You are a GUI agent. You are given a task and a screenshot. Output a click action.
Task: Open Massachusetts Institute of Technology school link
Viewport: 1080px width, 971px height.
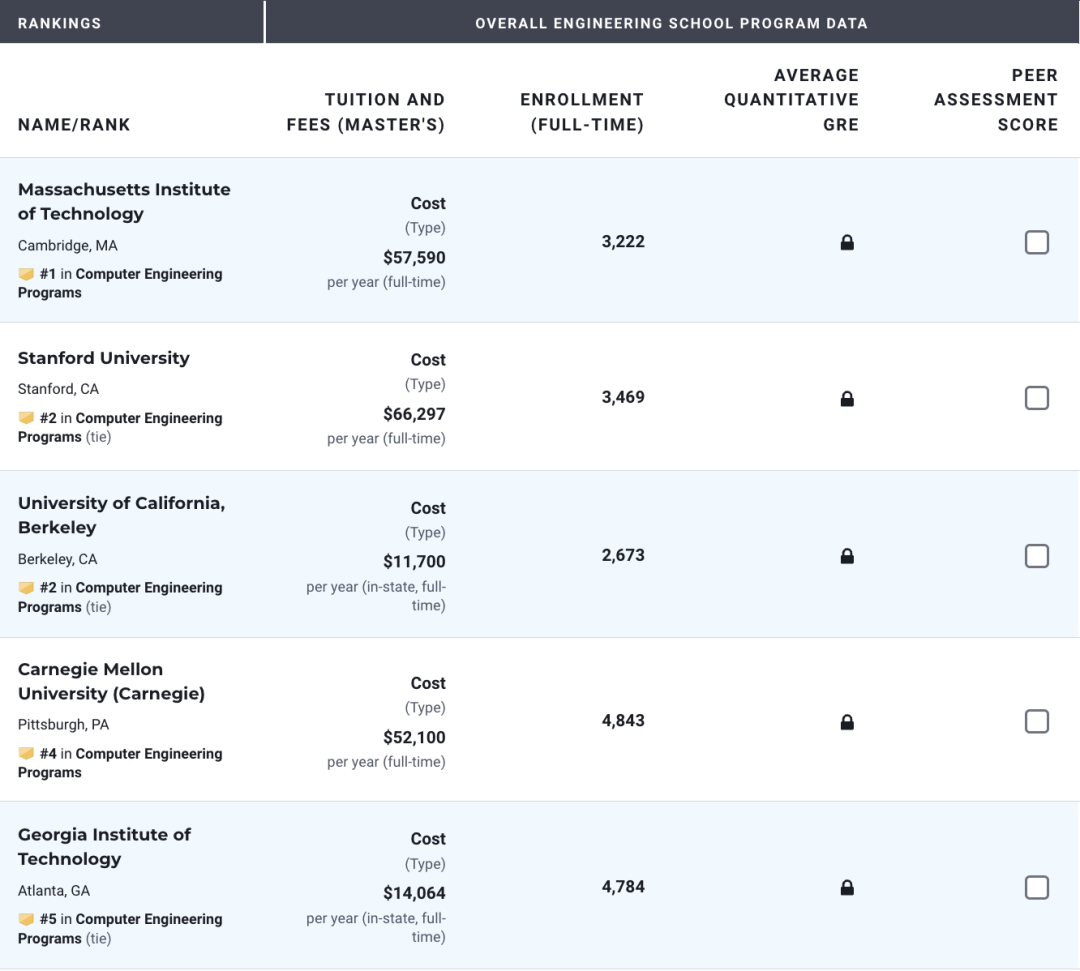[124, 202]
